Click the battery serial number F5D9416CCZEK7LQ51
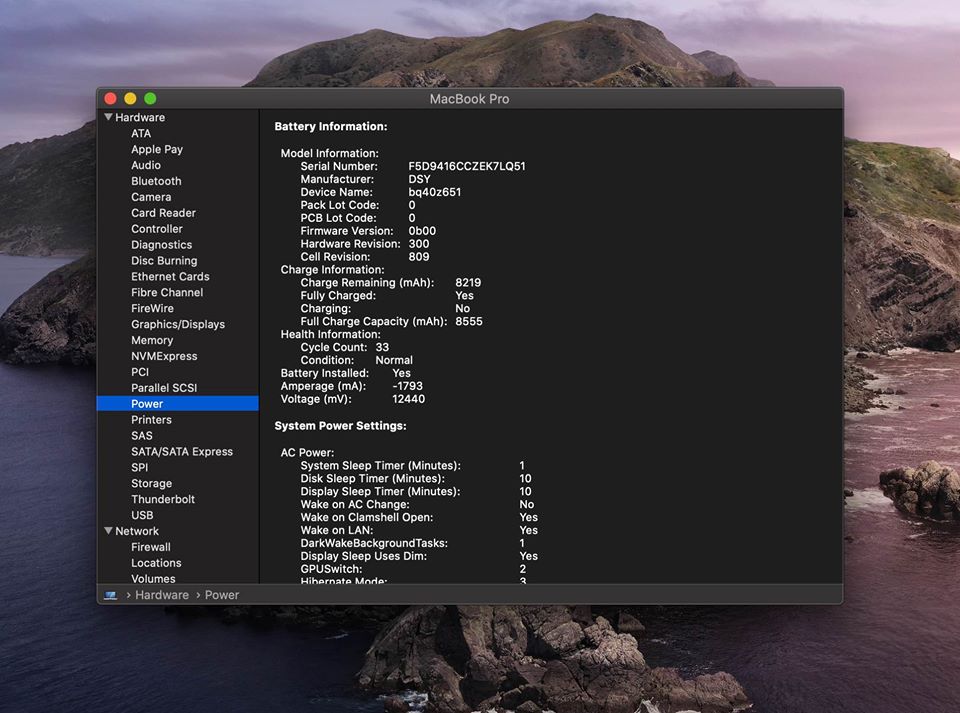 [x=467, y=166]
